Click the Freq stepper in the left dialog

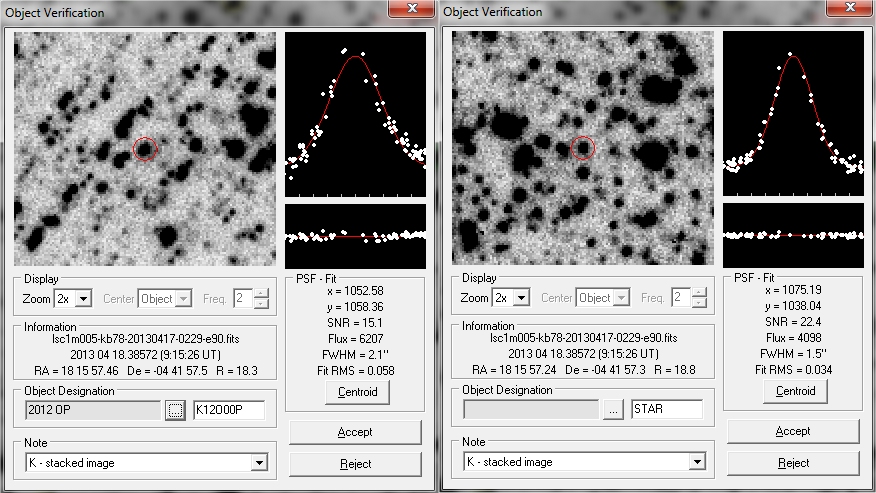coord(262,298)
